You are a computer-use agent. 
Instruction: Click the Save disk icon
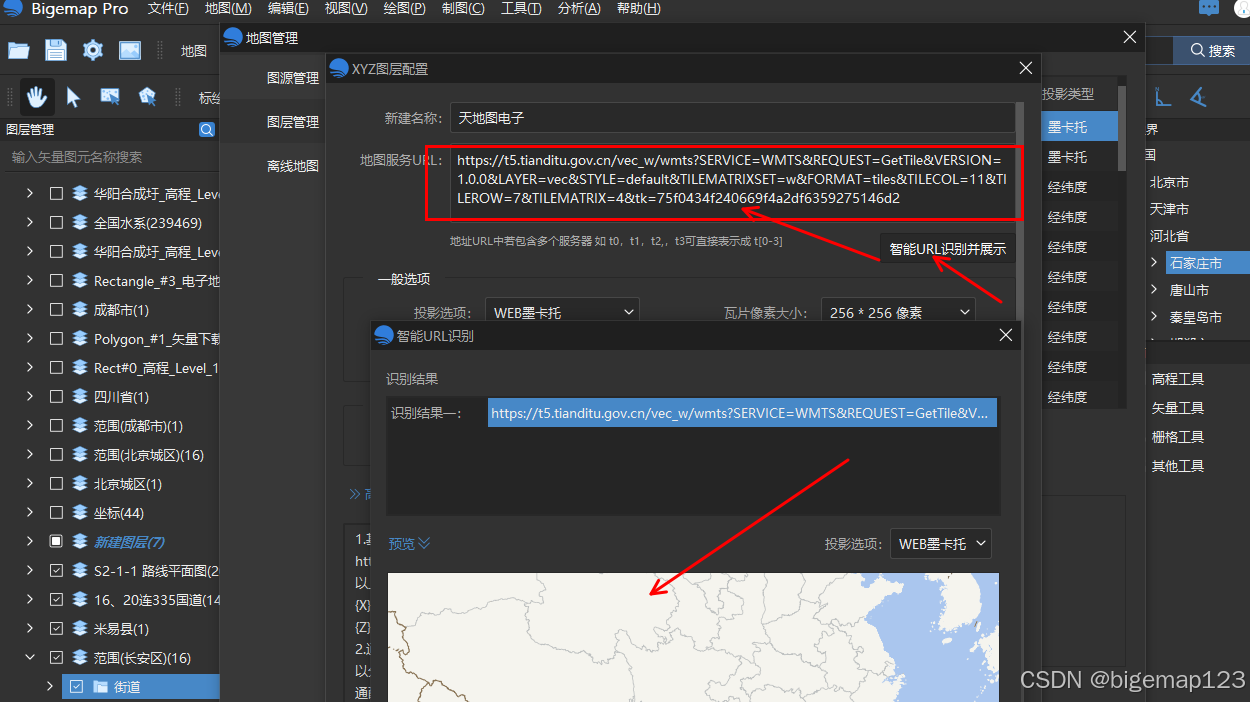click(56, 50)
